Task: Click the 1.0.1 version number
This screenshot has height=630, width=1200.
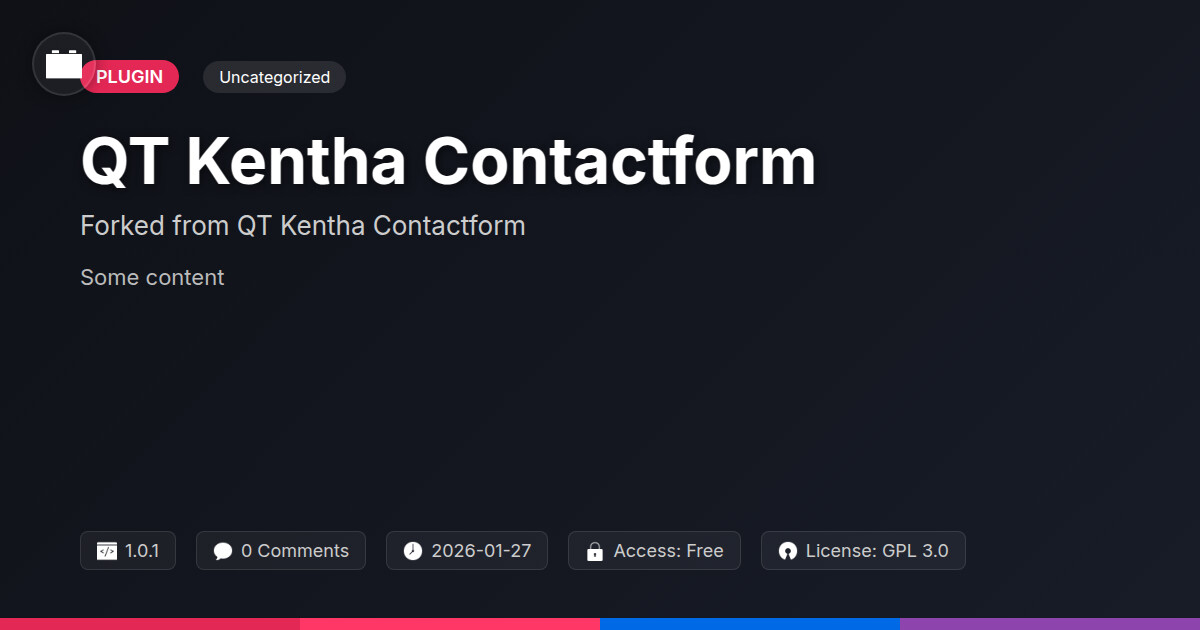Action: [142, 551]
